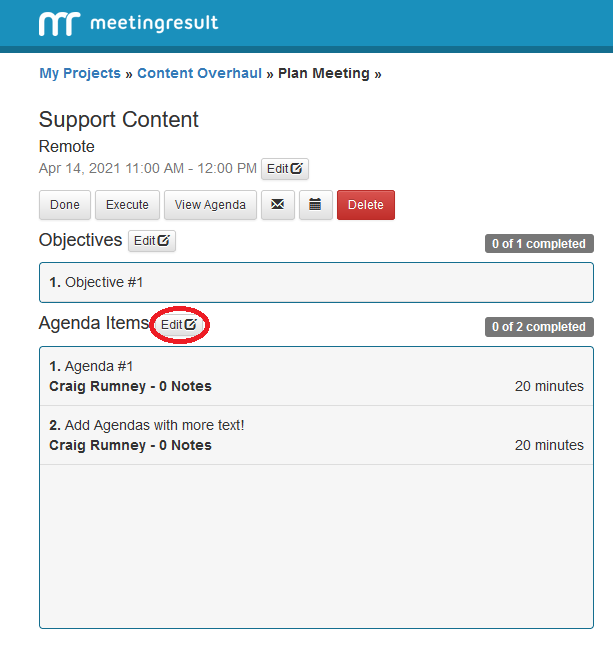Viewport: 613px width, 646px height.
Task: Click the Support Content meeting title
Action: click(119, 120)
